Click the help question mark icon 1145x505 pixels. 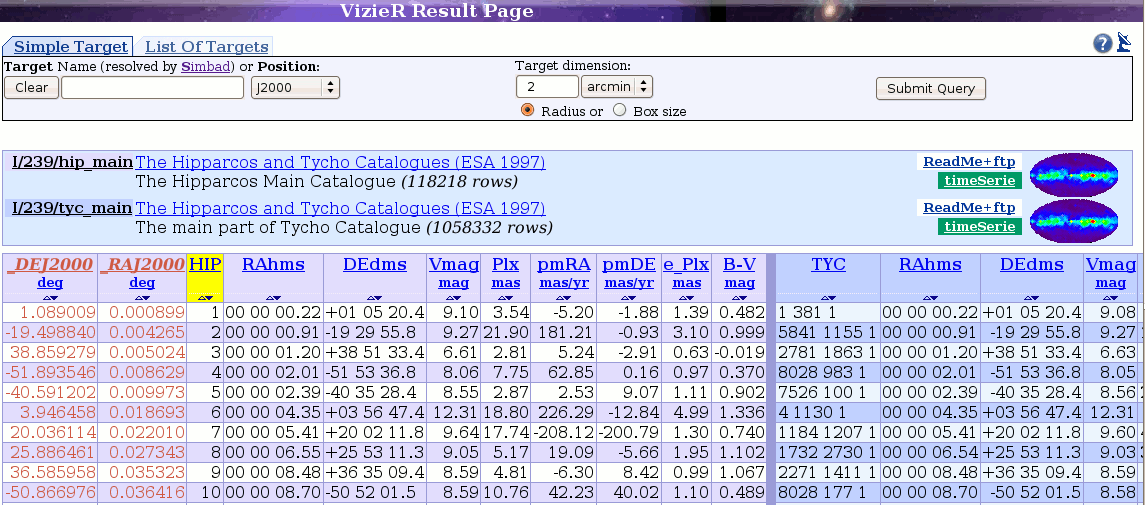pyautogui.click(x=1102, y=43)
